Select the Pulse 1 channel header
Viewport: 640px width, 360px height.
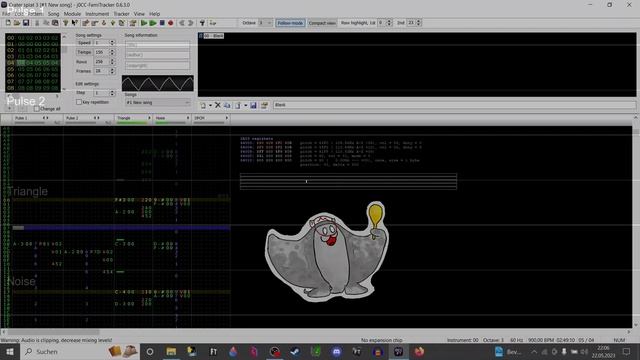[37, 119]
